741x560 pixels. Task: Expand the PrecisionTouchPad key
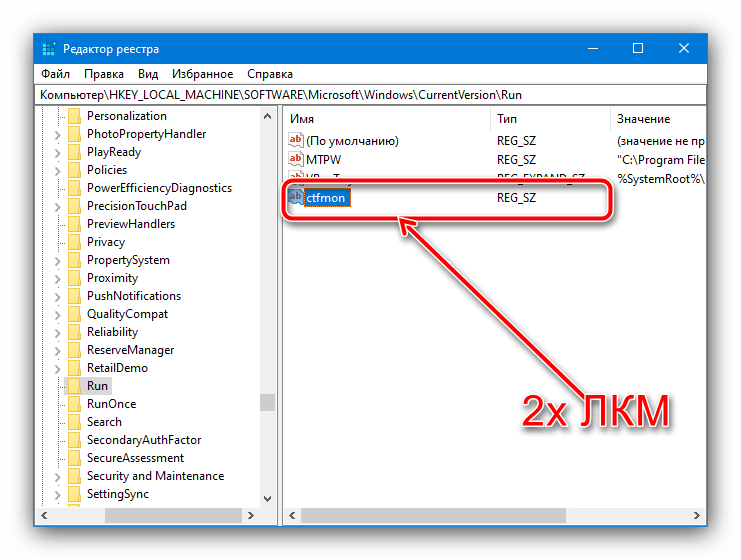click(57, 207)
